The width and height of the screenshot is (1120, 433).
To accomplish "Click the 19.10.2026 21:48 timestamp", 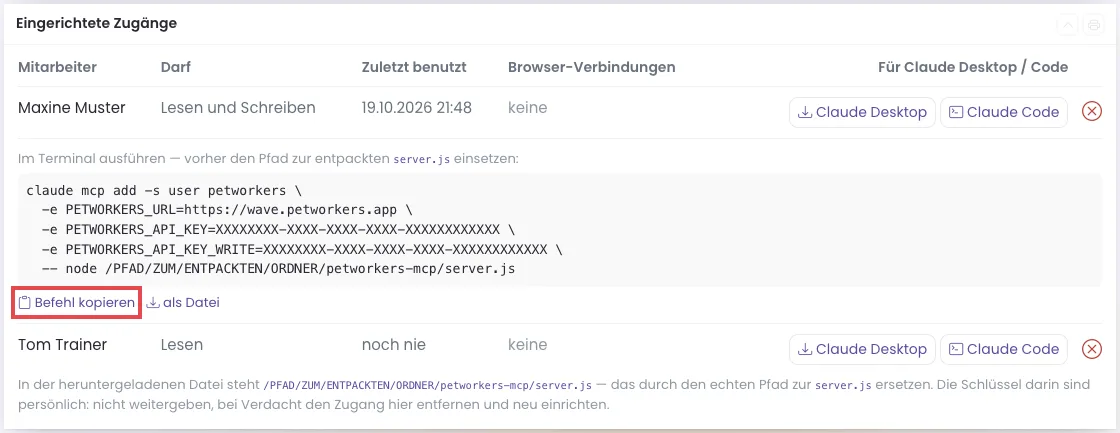I will (x=416, y=108).
